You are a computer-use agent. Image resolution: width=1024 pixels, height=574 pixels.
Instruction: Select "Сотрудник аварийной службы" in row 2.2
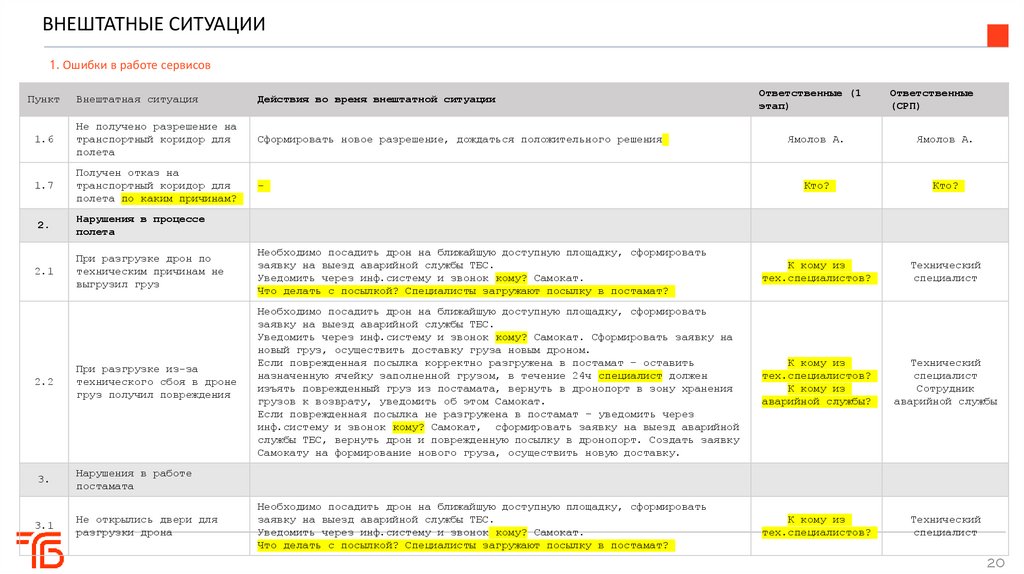pos(945,395)
